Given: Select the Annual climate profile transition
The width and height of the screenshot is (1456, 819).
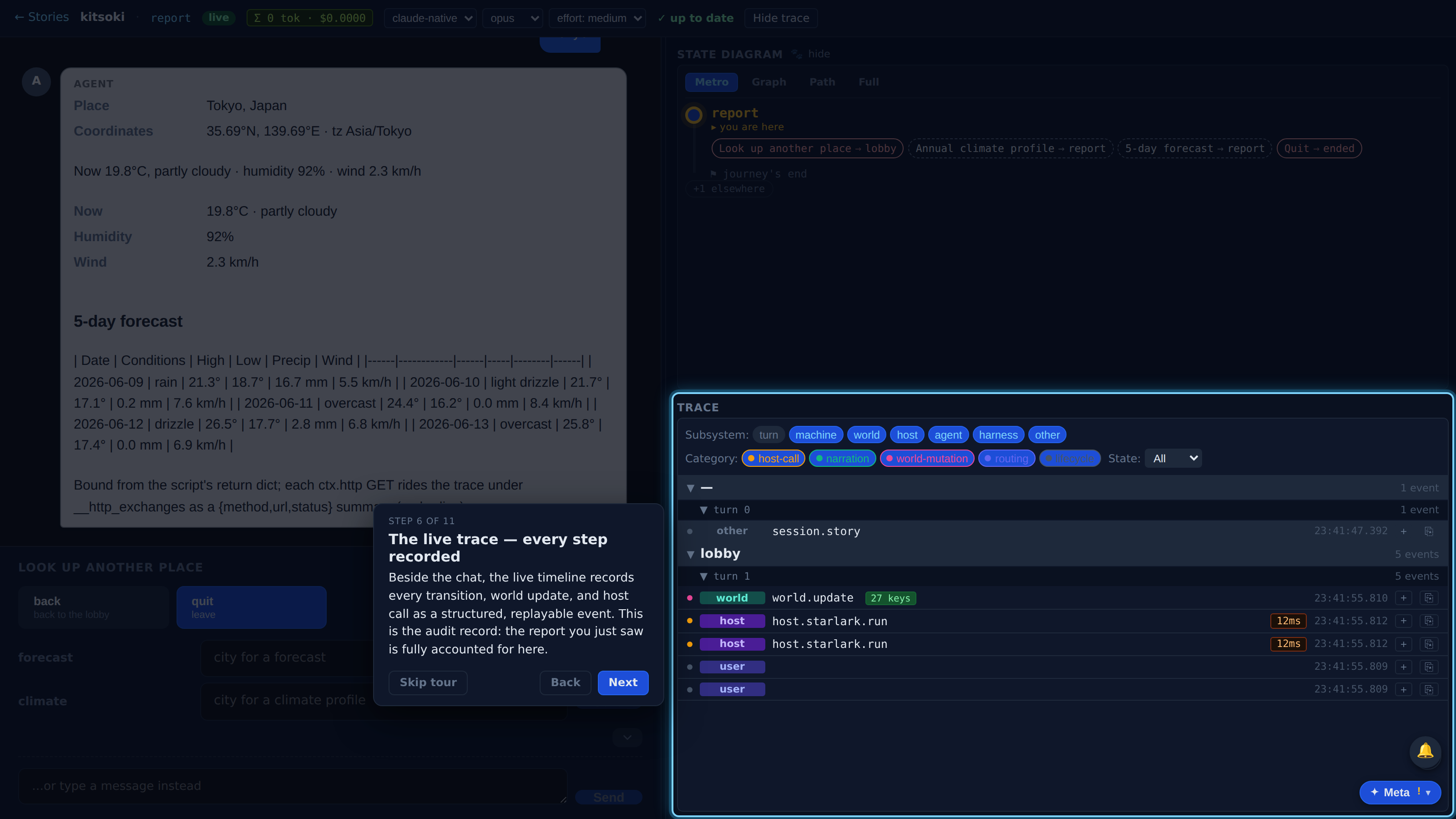Looking at the screenshot, I should [1010, 149].
